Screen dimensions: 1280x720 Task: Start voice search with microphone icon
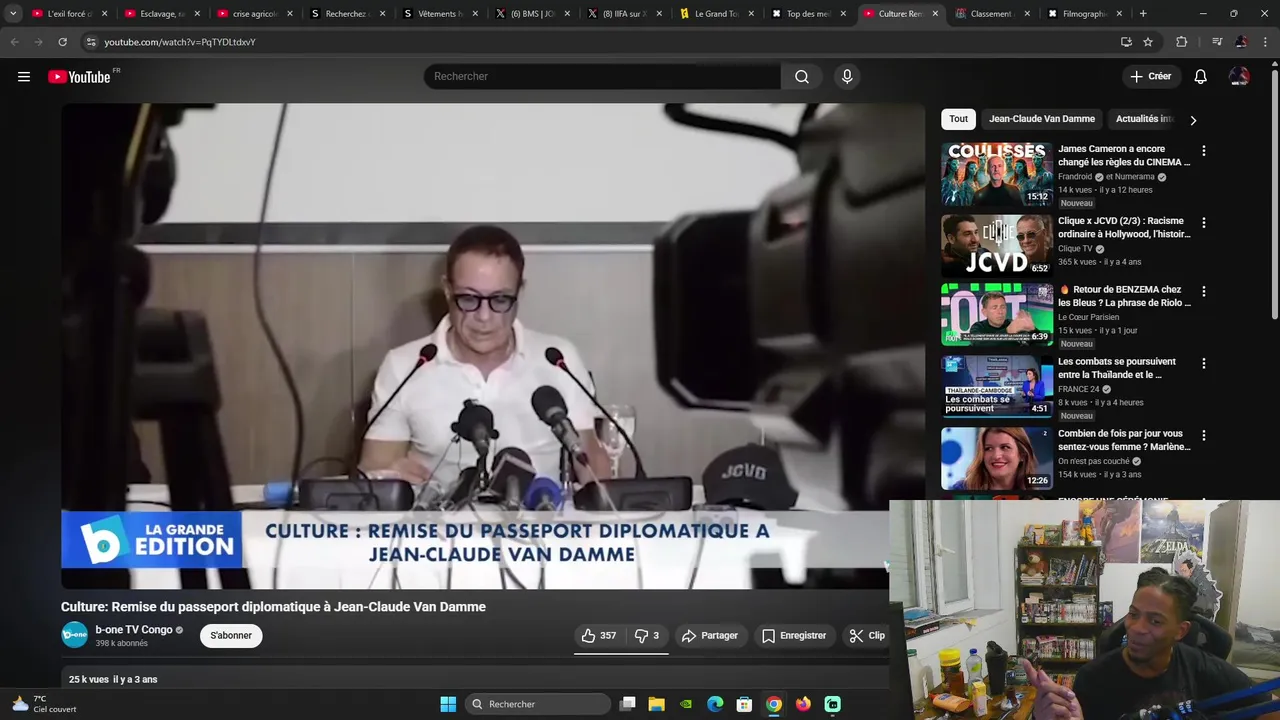click(847, 77)
